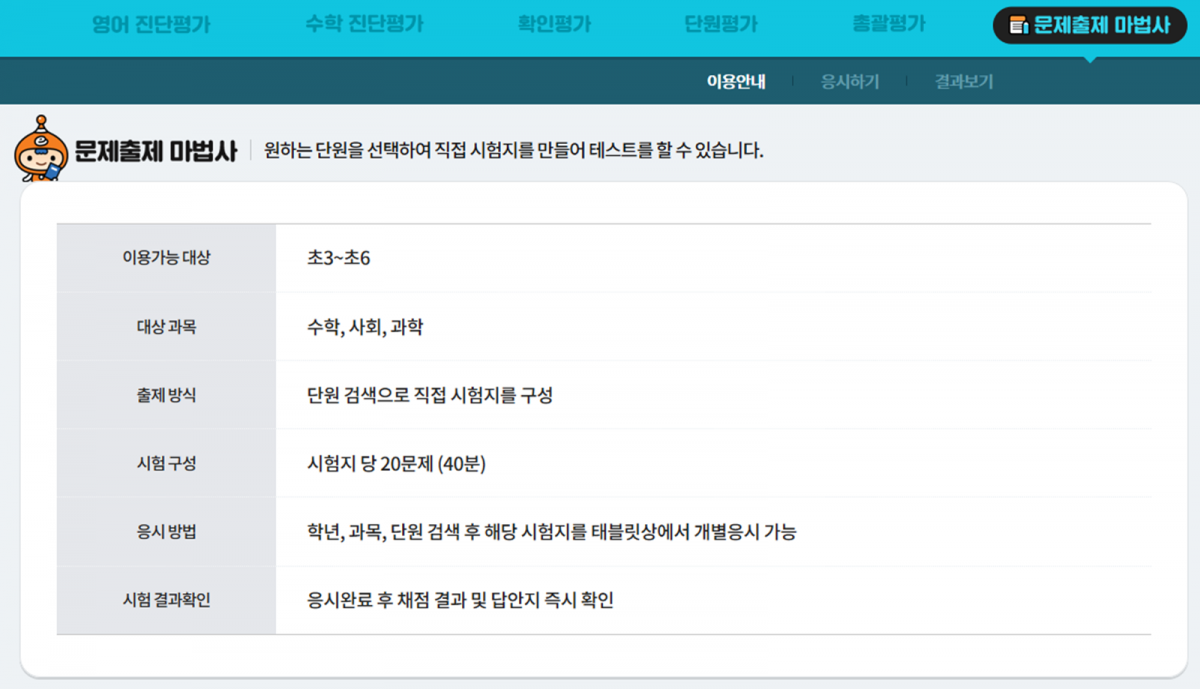Screen dimensions: 1200x689
Task: Click the 영어 진단평가 menu item
Action: tap(151, 27)
